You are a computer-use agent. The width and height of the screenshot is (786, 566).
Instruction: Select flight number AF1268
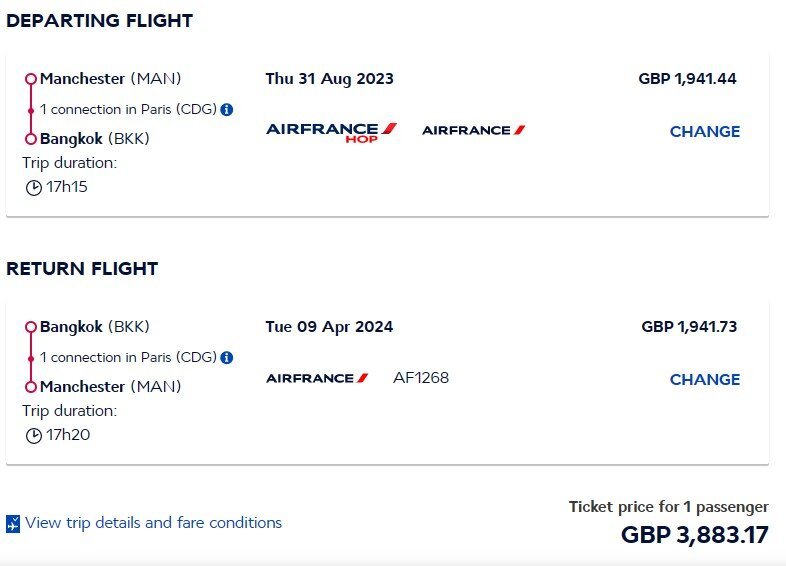pos(421,378)
